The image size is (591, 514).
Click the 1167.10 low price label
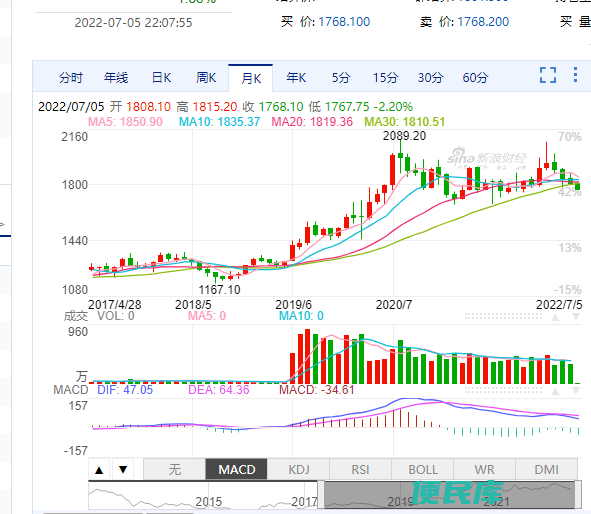click(219, 290)
